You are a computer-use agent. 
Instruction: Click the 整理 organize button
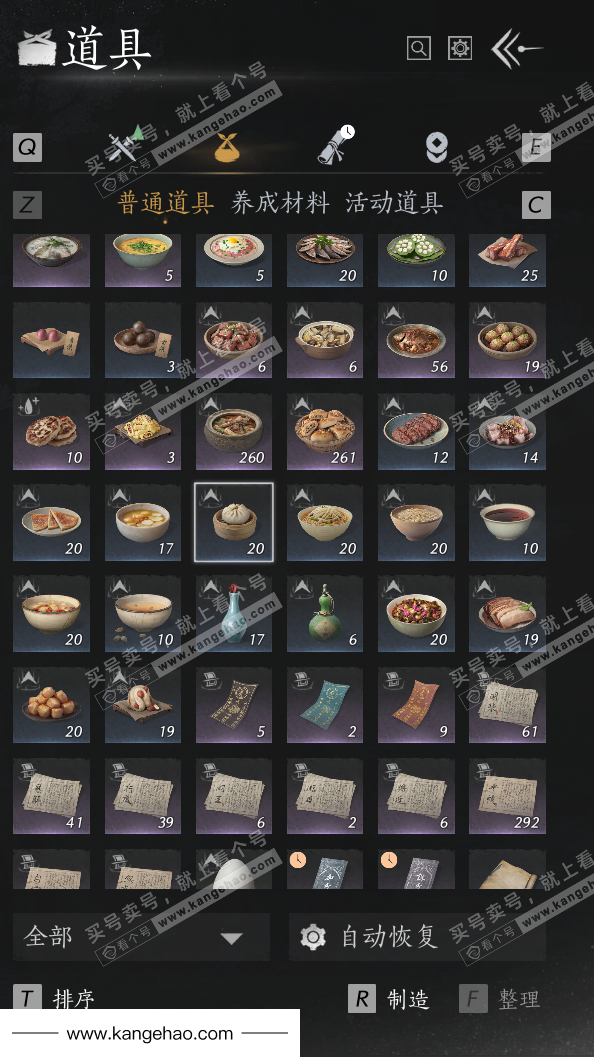point(500,998)
